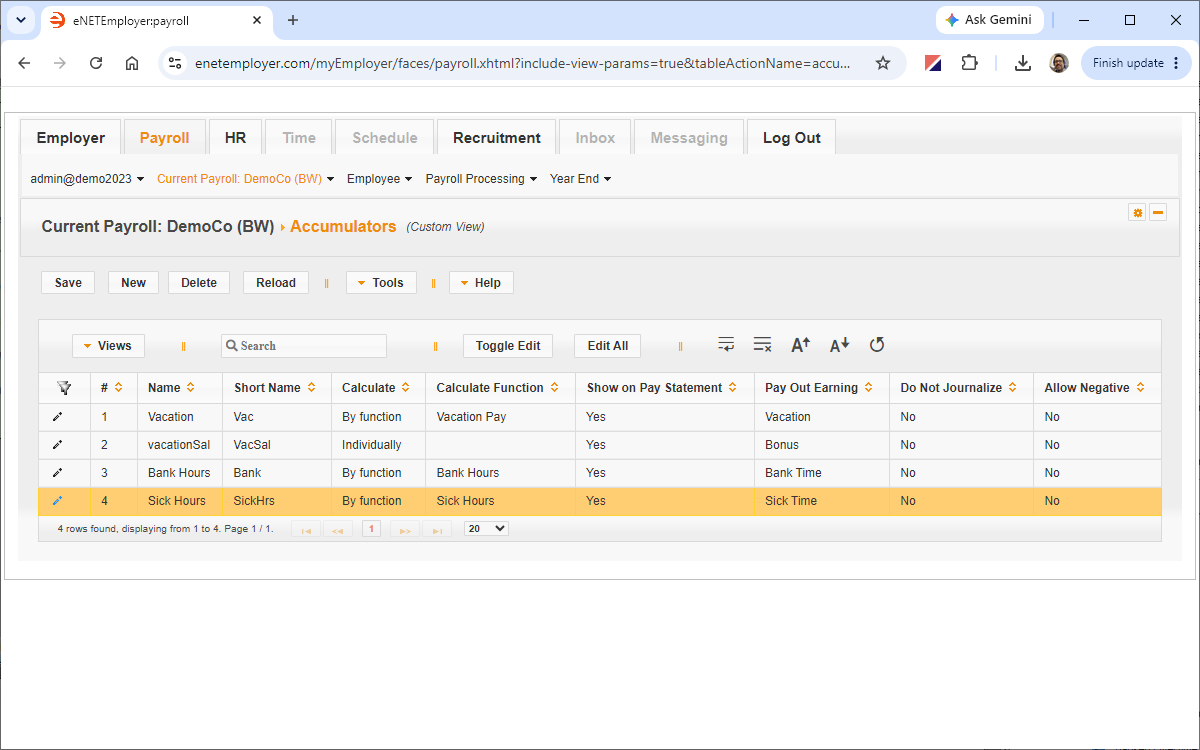This screenshot has width=1200, height=750.
Task: Click the Toggle Edit button
Action: point(508,346)
